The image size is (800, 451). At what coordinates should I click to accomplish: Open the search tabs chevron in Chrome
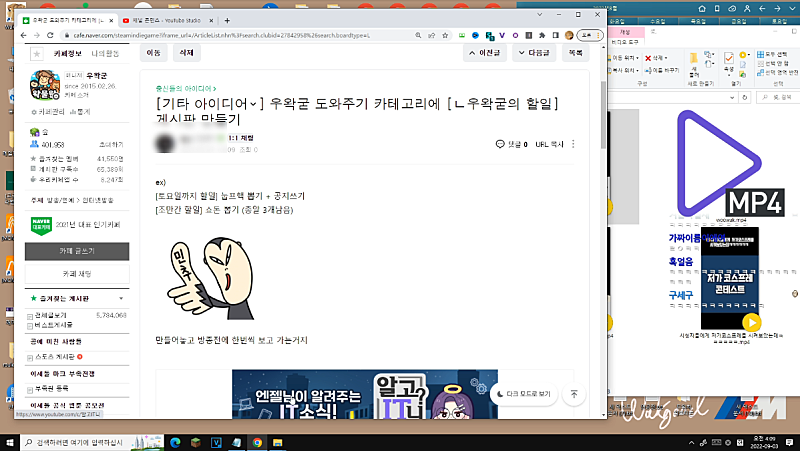click(539, 15)
